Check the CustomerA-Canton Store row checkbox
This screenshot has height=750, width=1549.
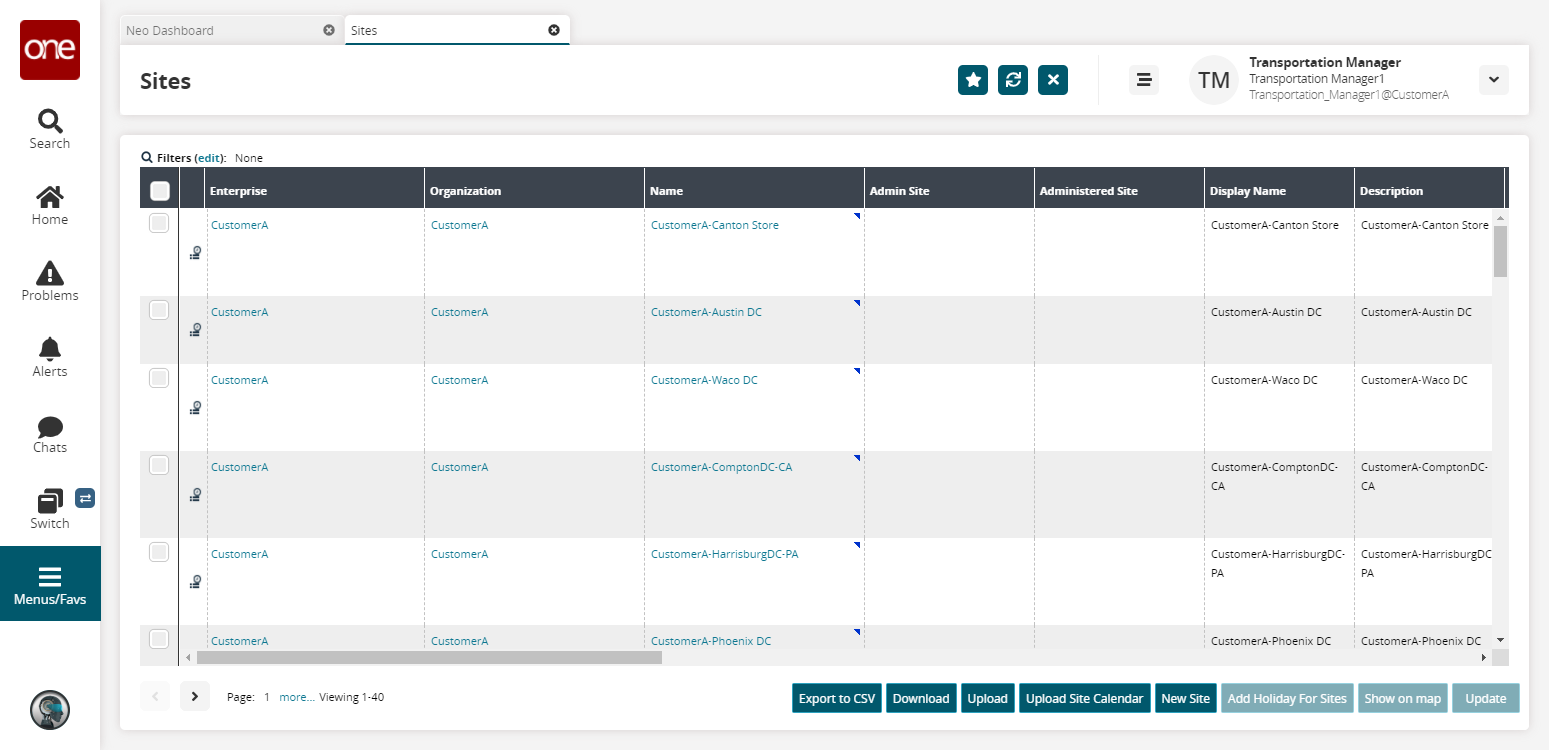(159, 224)
